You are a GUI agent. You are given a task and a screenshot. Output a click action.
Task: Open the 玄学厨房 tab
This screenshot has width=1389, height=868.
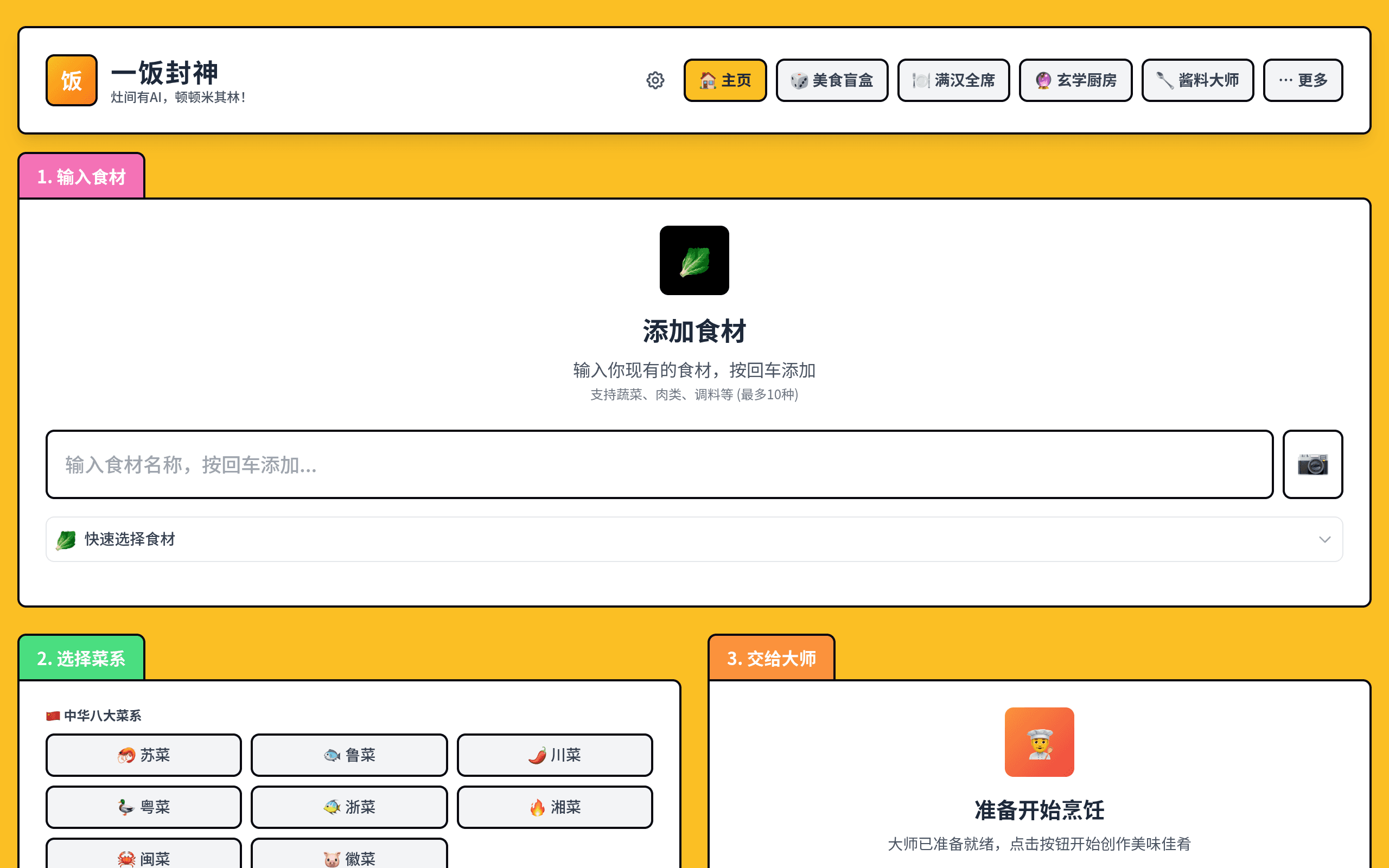(1075, 80)
